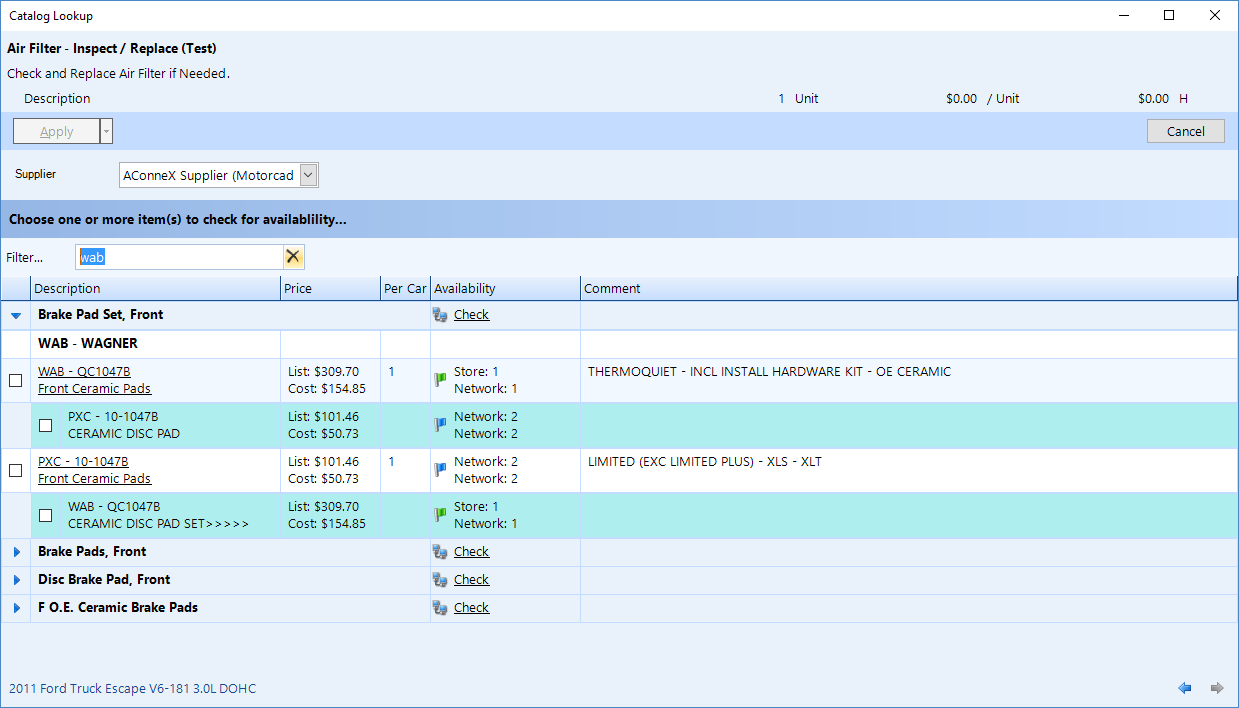Collapse the Brake Pad Set, Front group

(x=16, y=315)
